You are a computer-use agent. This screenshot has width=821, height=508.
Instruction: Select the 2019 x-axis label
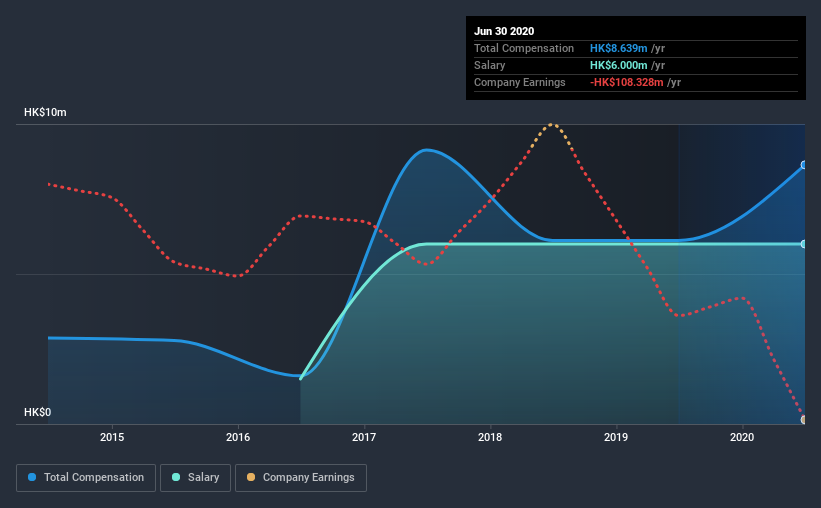[x=616, y=437]
